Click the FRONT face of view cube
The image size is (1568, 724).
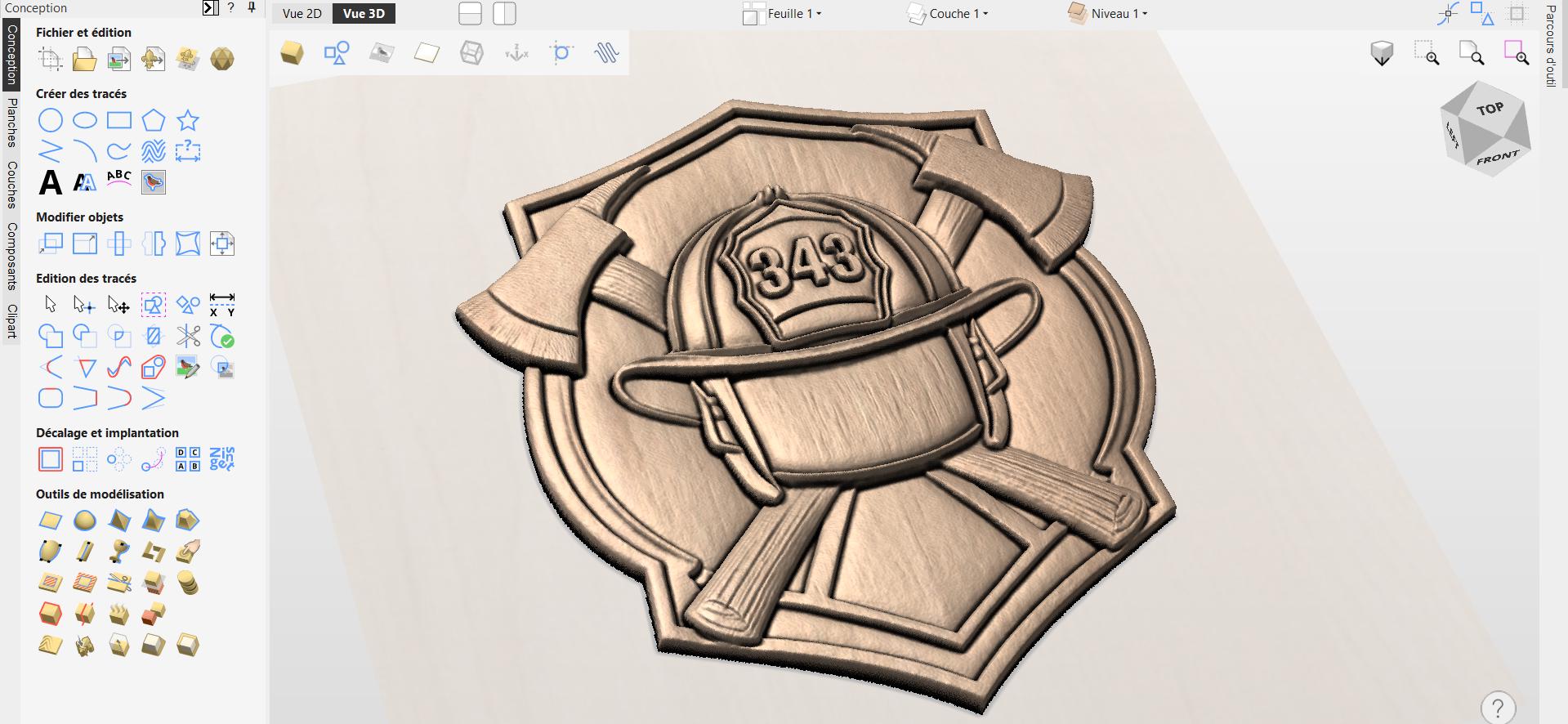pyautogui.click(x=1498, y=158)
